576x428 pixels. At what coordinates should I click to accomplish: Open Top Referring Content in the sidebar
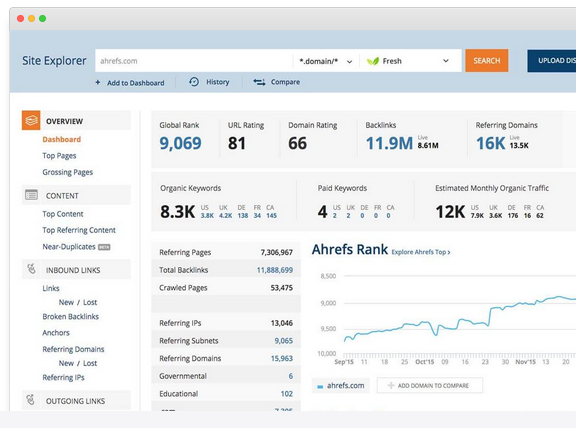pyautogui.click(x=79, y=230)
